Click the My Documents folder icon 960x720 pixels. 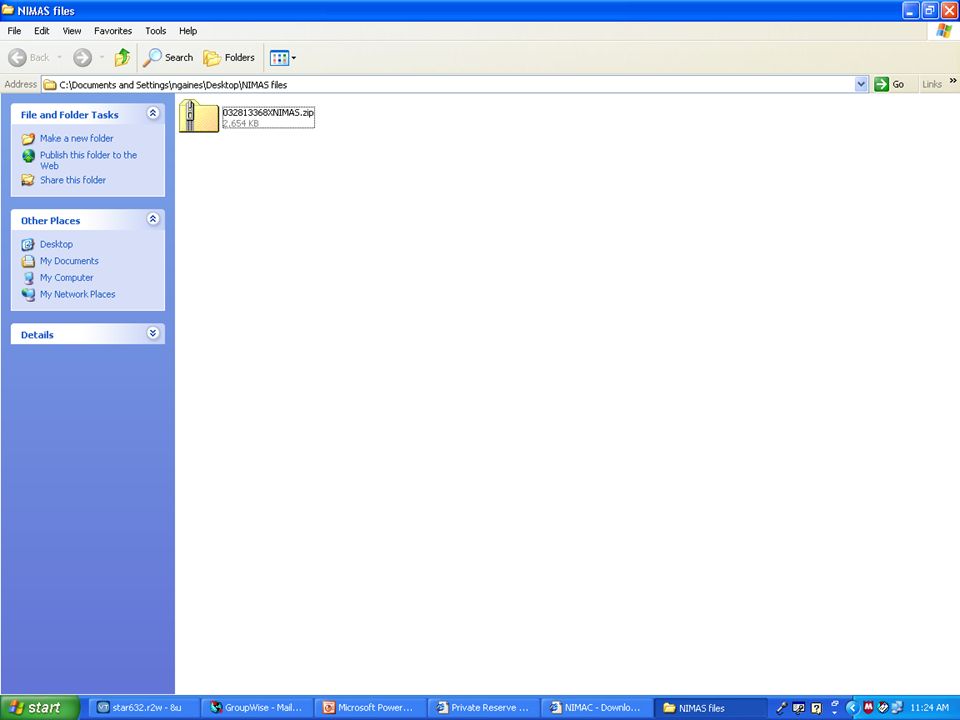click(x=28, y=261)
